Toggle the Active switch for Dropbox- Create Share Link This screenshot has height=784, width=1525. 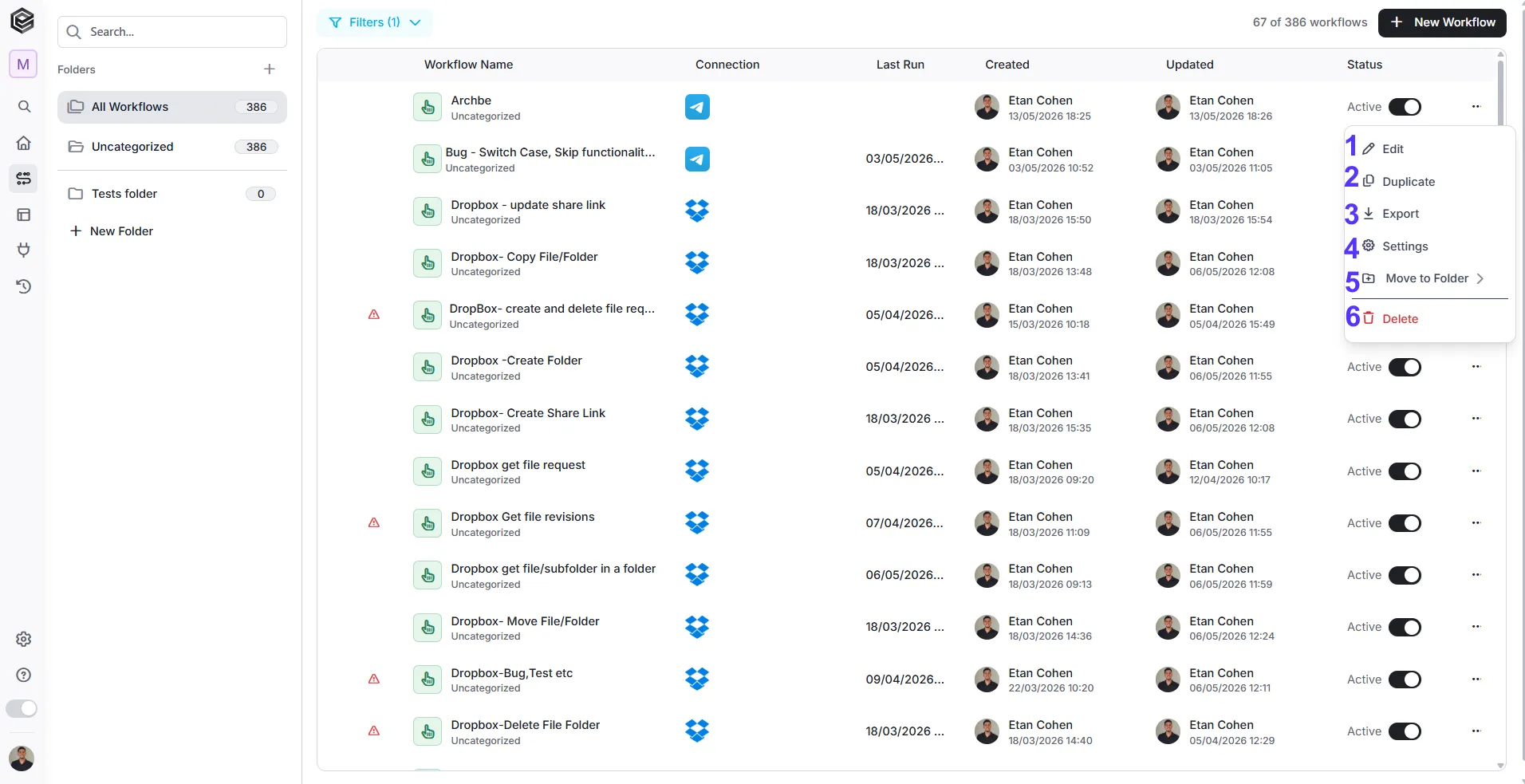[1405, 419]
